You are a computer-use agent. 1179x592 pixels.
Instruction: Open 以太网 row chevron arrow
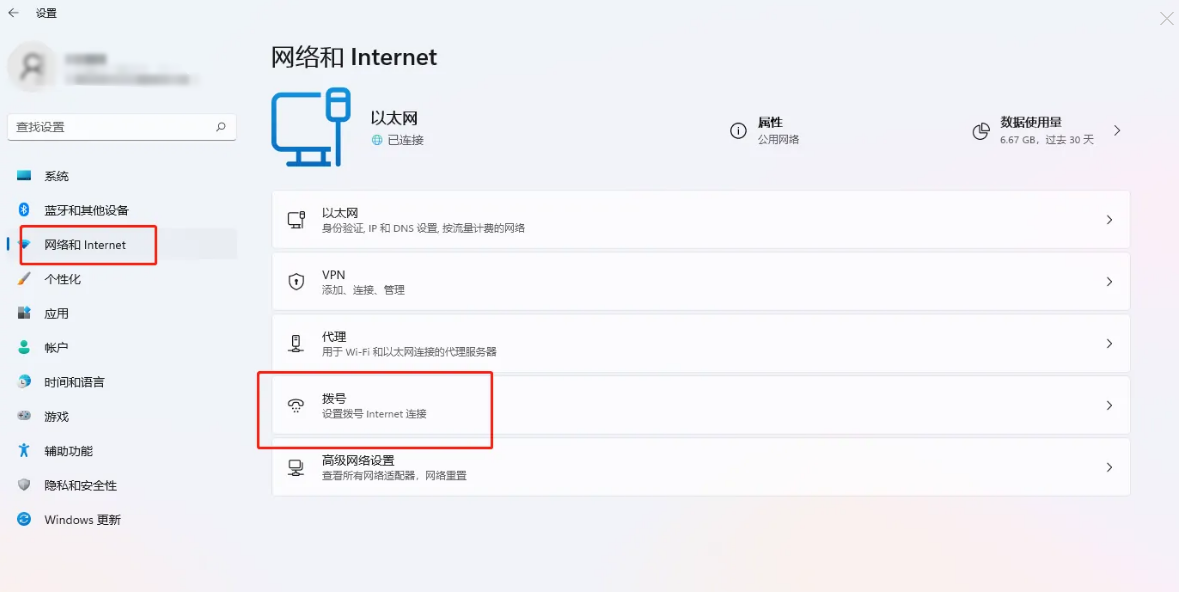pyautogui.click(x=1109, y=220)
